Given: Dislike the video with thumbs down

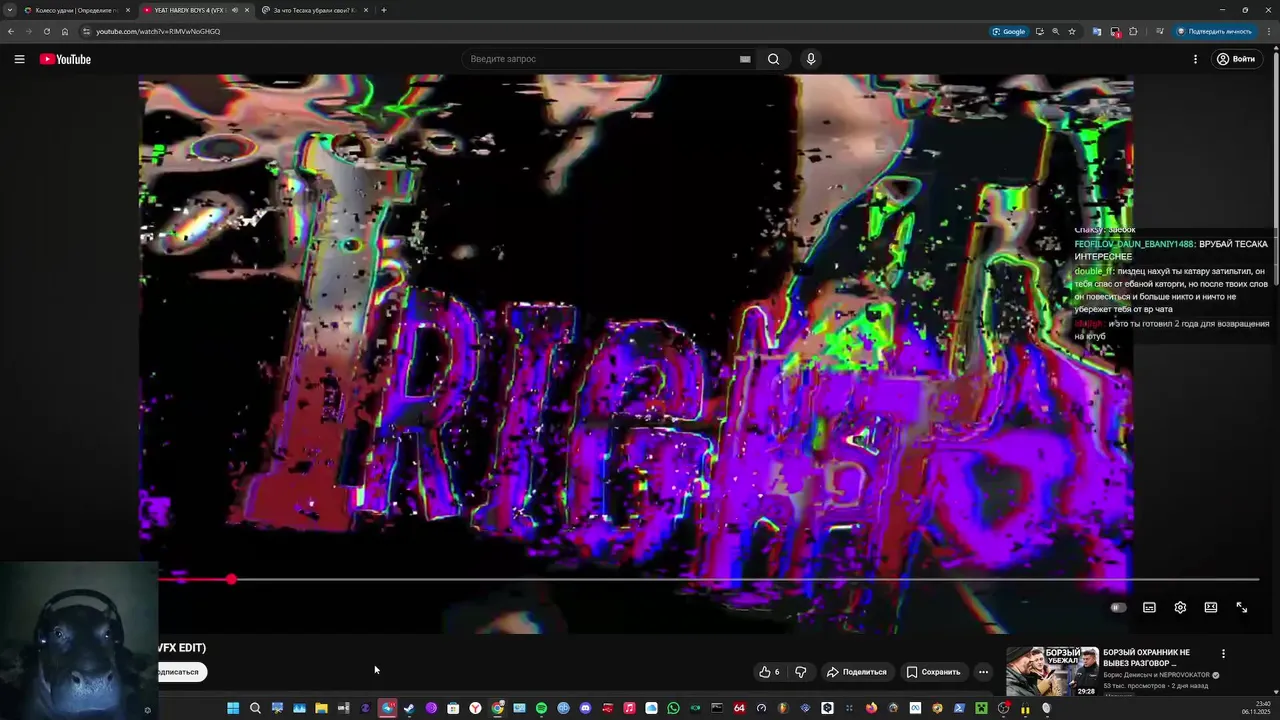Looking at the screenshot, I should (x=800, y=672).
